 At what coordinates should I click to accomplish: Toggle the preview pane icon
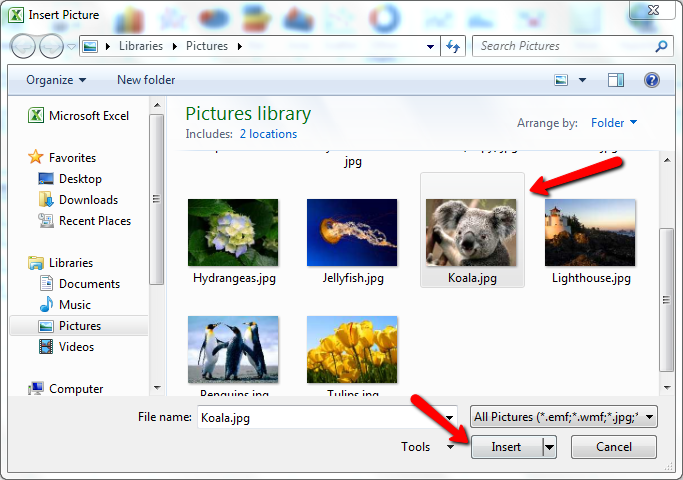pyautogui.click(x=615, y=80)
